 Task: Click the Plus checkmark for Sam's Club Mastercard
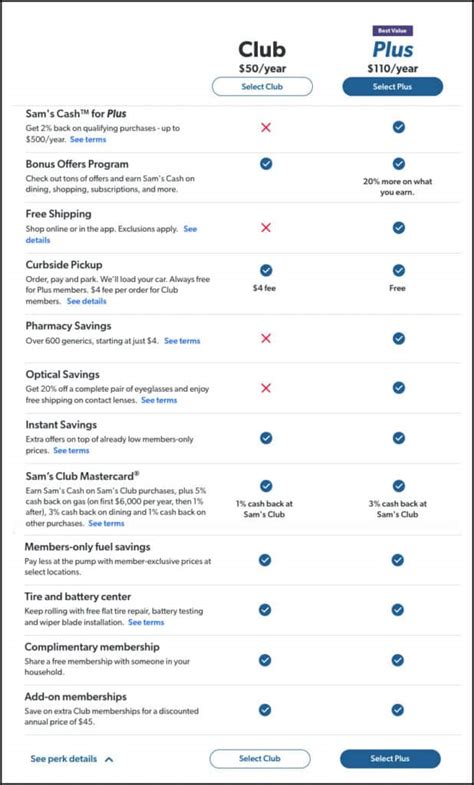pyautogui.click(x=398, y=486)
